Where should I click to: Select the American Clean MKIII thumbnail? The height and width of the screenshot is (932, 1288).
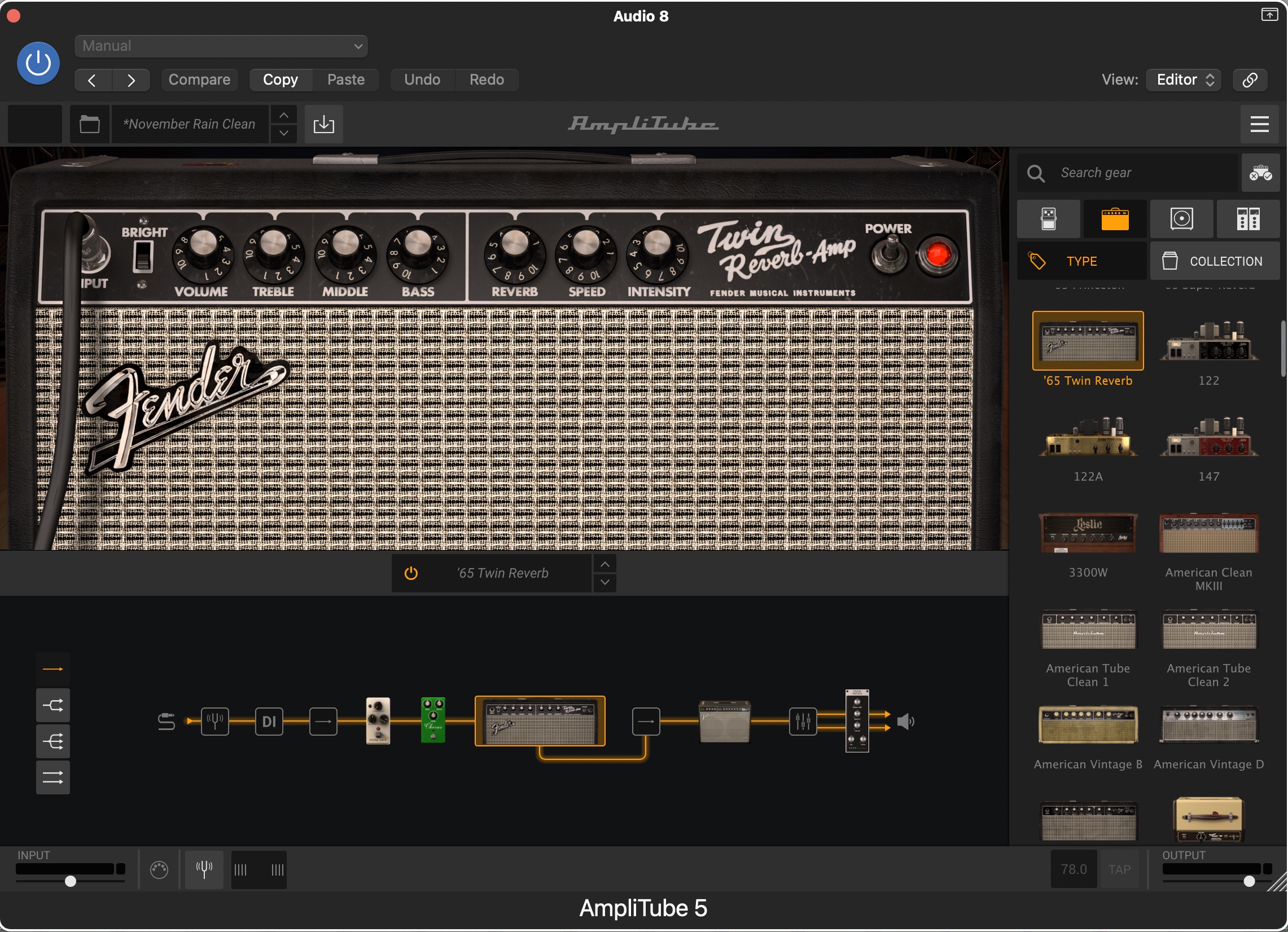[1208, 533]
